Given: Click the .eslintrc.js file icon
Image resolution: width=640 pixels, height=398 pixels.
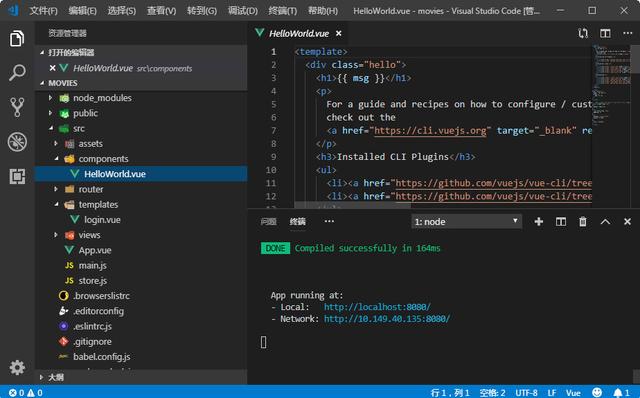Looking at the screenshot, I should pyautogui.click(x=63, y=326).
